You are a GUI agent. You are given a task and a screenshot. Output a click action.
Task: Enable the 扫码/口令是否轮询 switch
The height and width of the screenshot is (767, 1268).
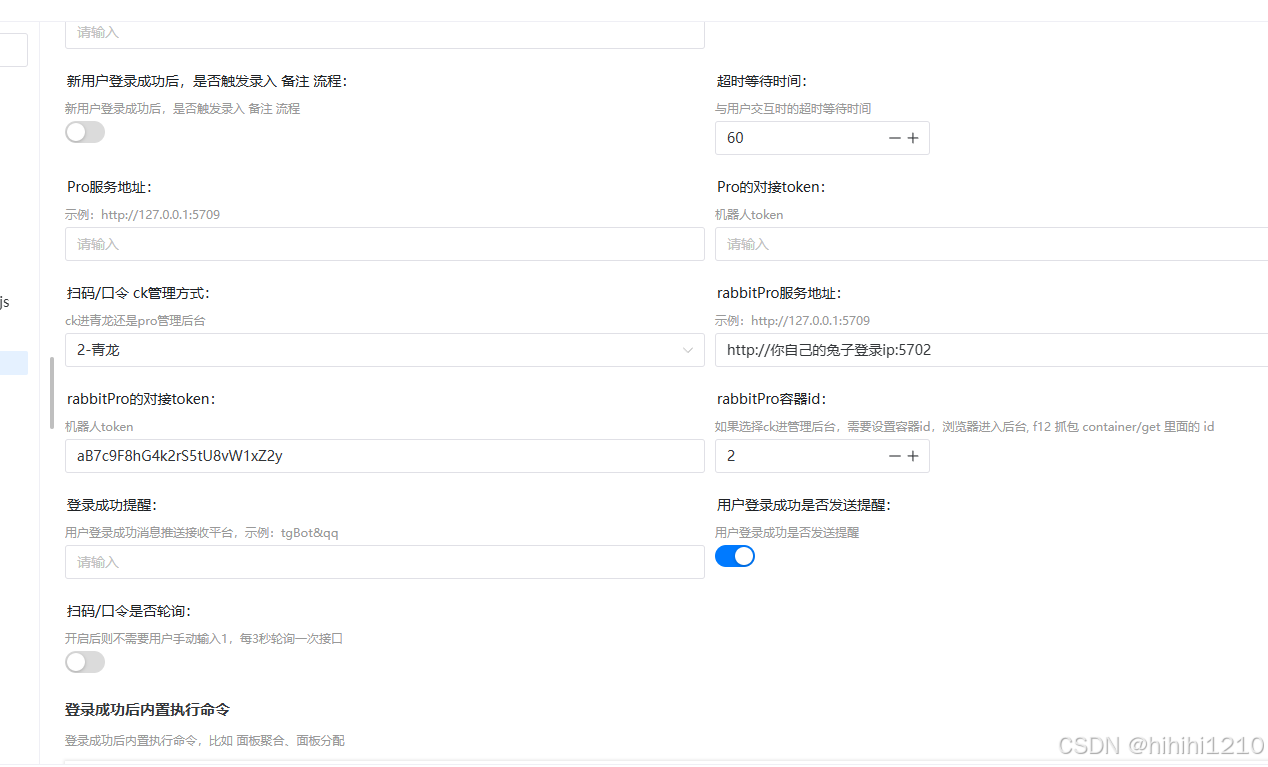click(x=85, y=662)
